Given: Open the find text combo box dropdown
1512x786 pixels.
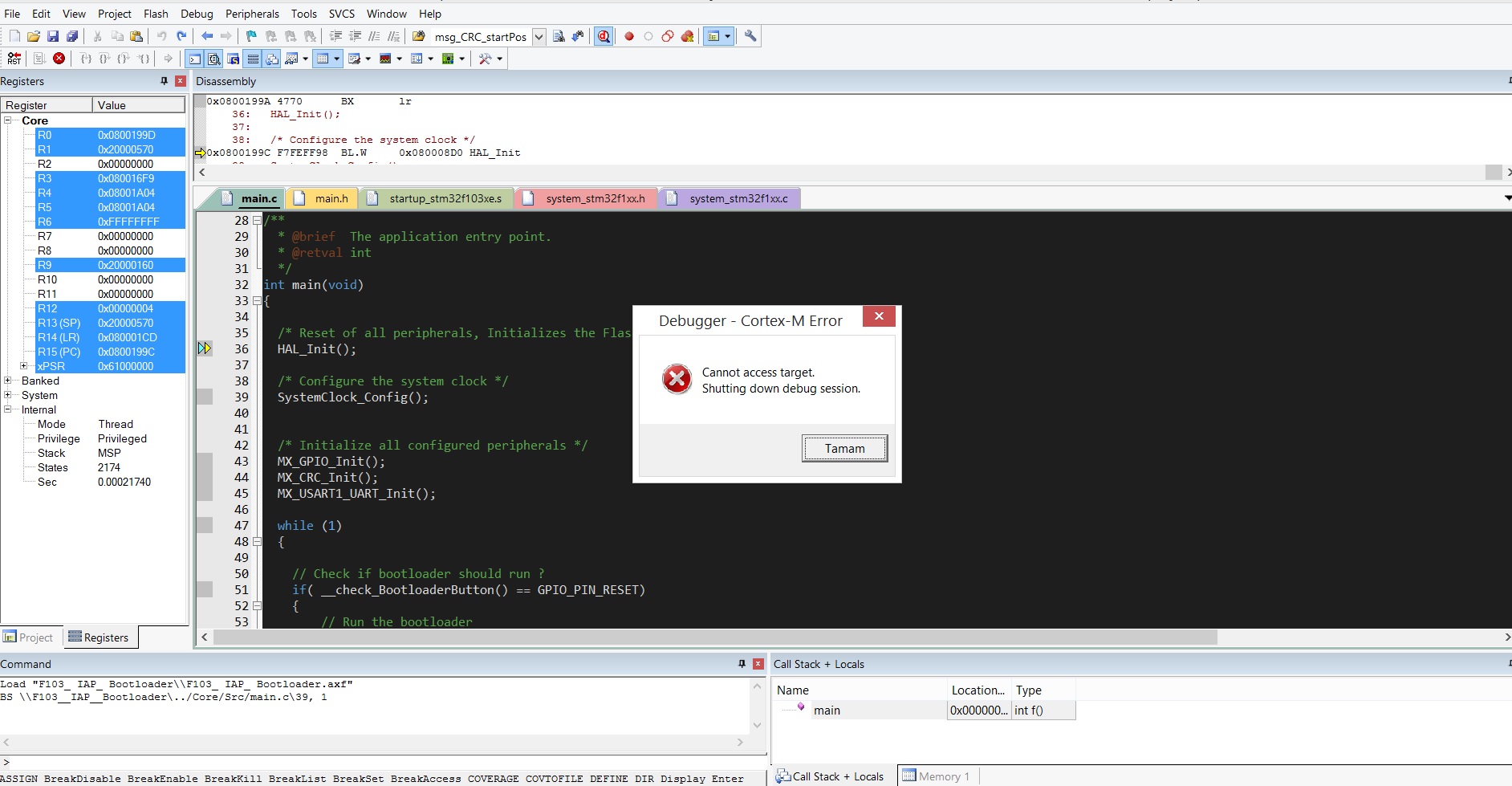Looking at the screenshot, I should [x=539, y=37].
